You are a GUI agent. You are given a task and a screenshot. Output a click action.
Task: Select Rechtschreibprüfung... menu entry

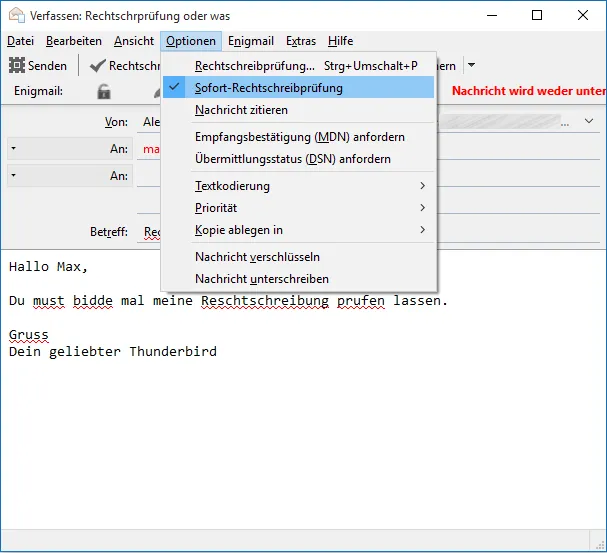point(298,65)
